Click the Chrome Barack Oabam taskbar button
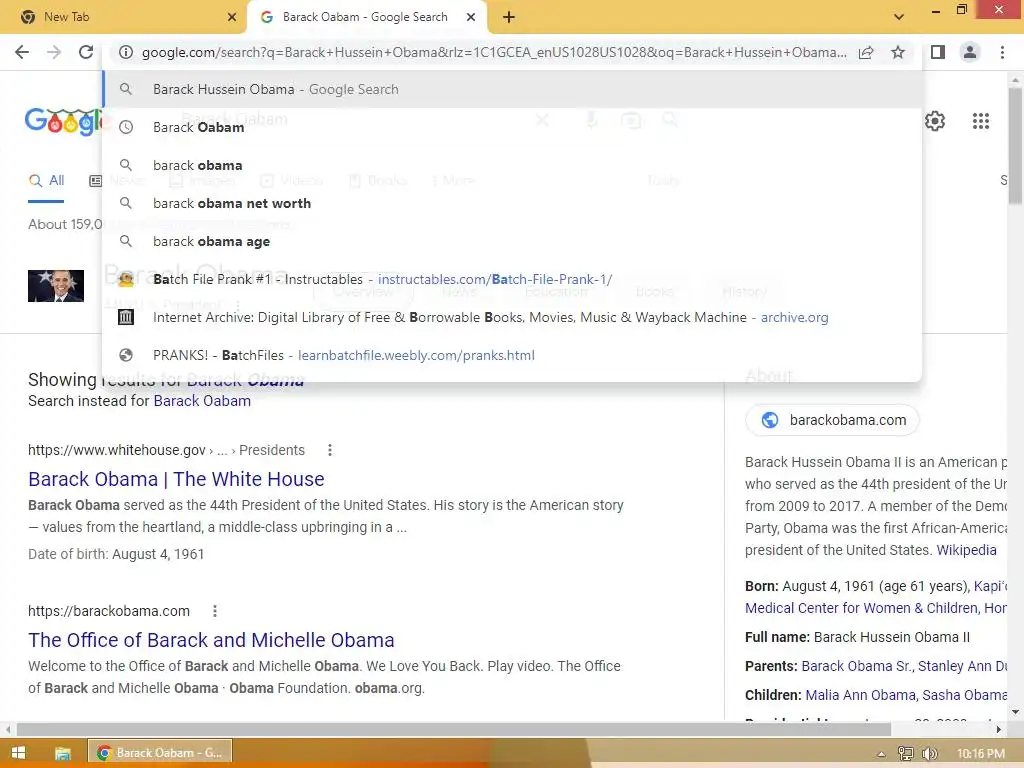 coord(161,753)
